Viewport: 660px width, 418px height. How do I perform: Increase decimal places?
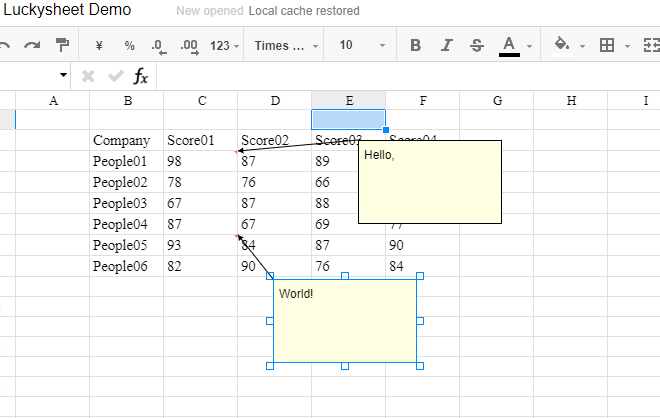point(189,46)
